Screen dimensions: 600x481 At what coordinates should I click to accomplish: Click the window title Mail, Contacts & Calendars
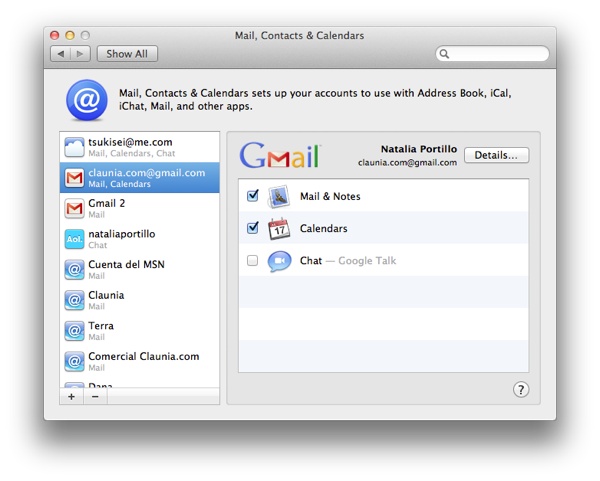300,36
